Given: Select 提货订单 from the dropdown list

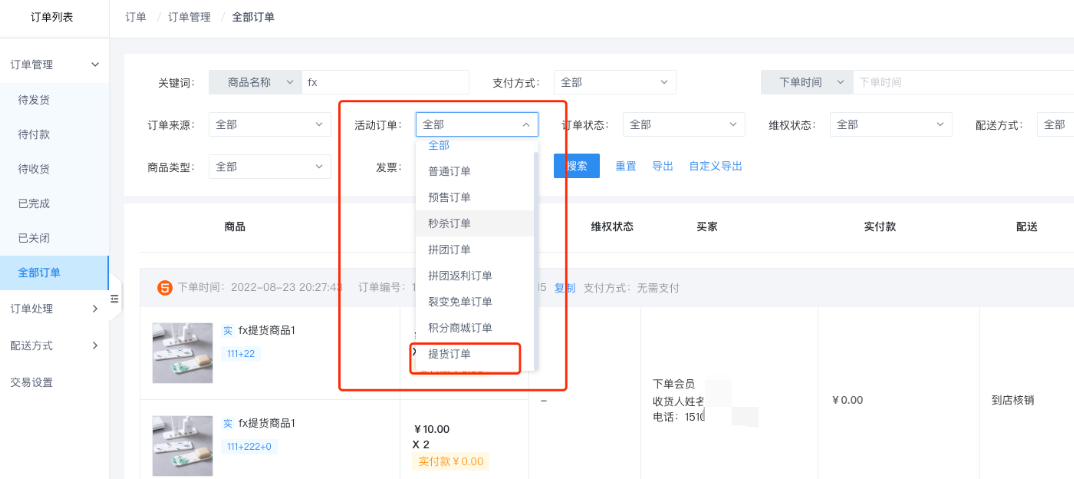Looking at the screenshot, I should [x=449, y=354].
